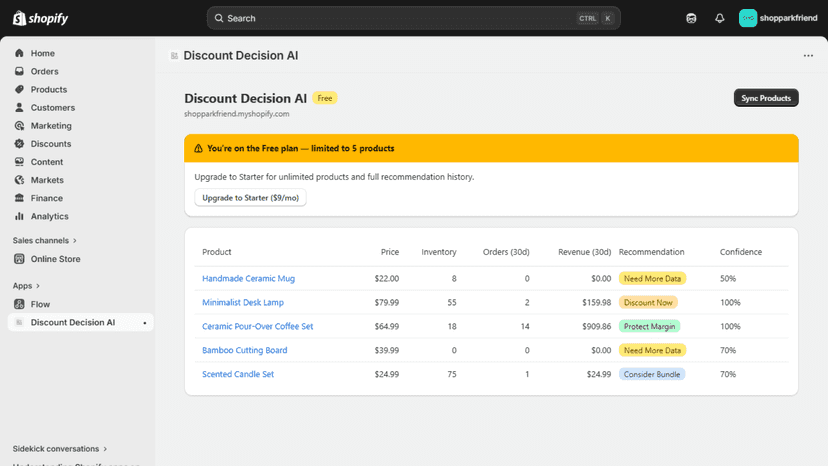Click Need More Data badge for Handmade Ceramic Mug
The width and height of the screenshot is (828, 466).
click(x=652, y=278)
